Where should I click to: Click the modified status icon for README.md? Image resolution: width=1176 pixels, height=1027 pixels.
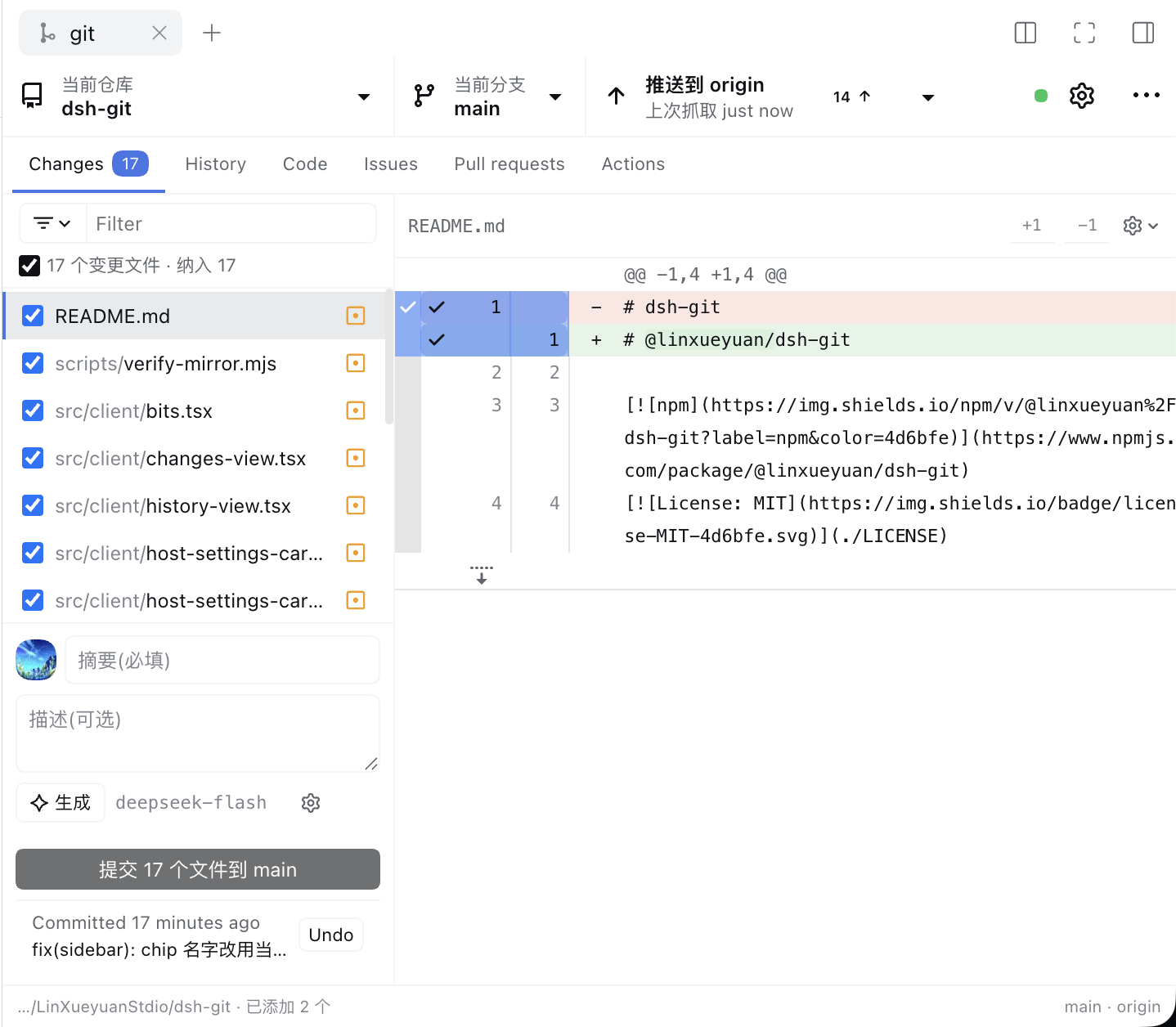(356, 316)
